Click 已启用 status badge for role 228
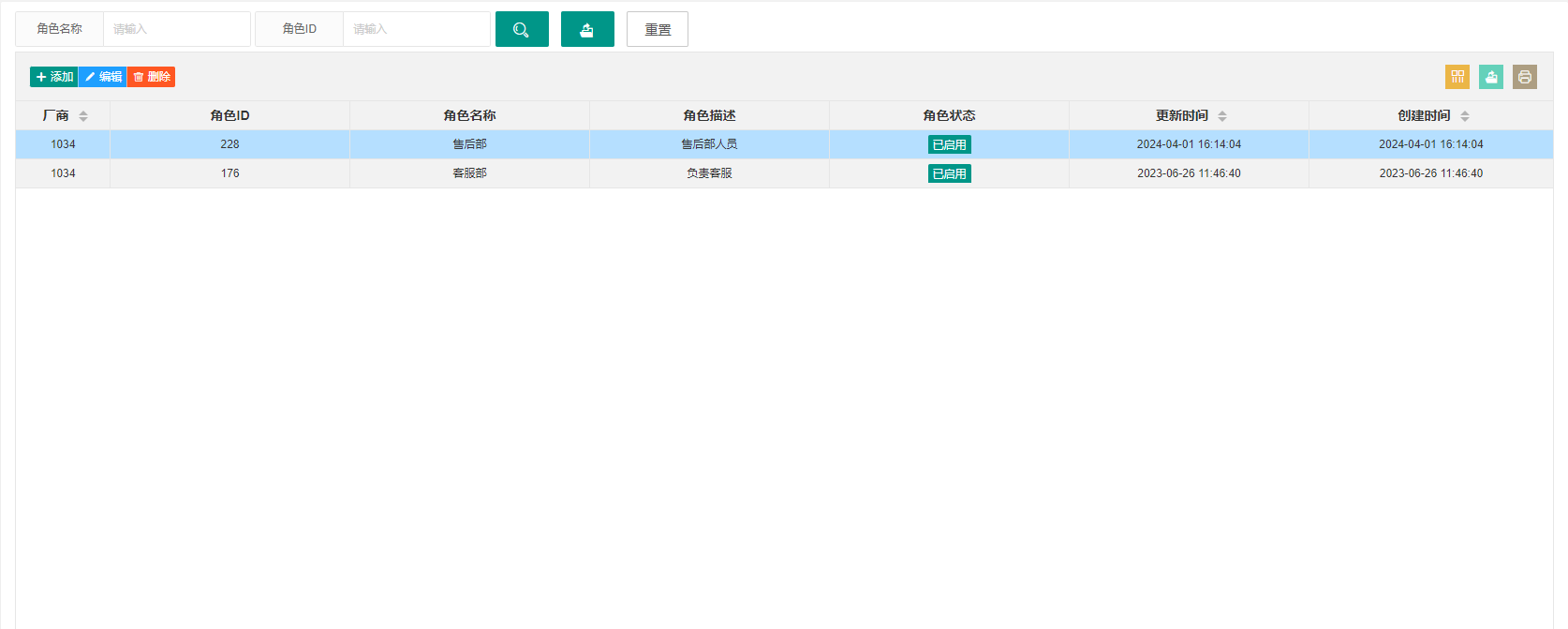This screenshot has height=629, width=1568. (950, 144)
